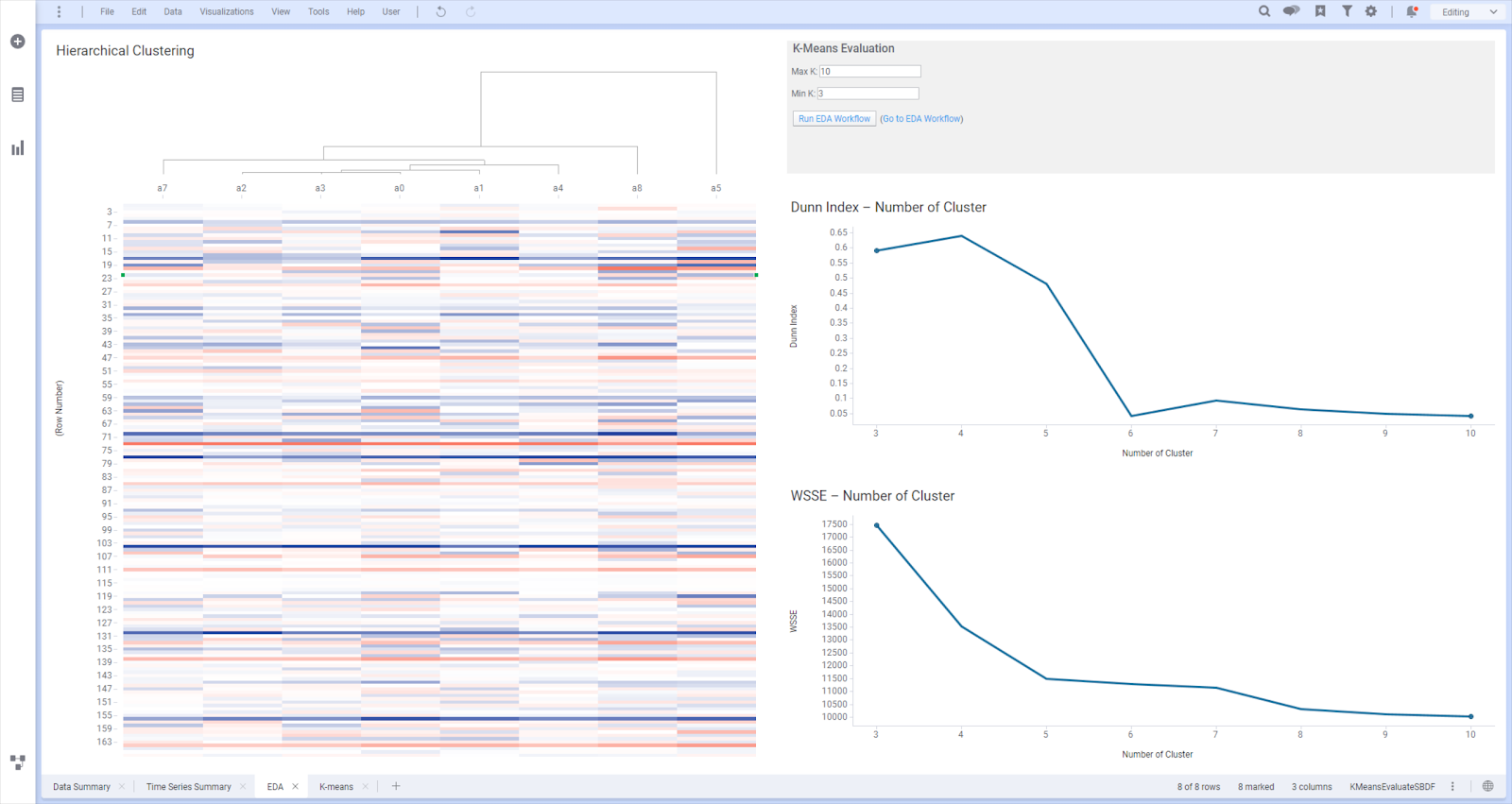Open notifications bell icon
The height and width of the screenshot is (804, 1512).
[x=1412, y=11]
